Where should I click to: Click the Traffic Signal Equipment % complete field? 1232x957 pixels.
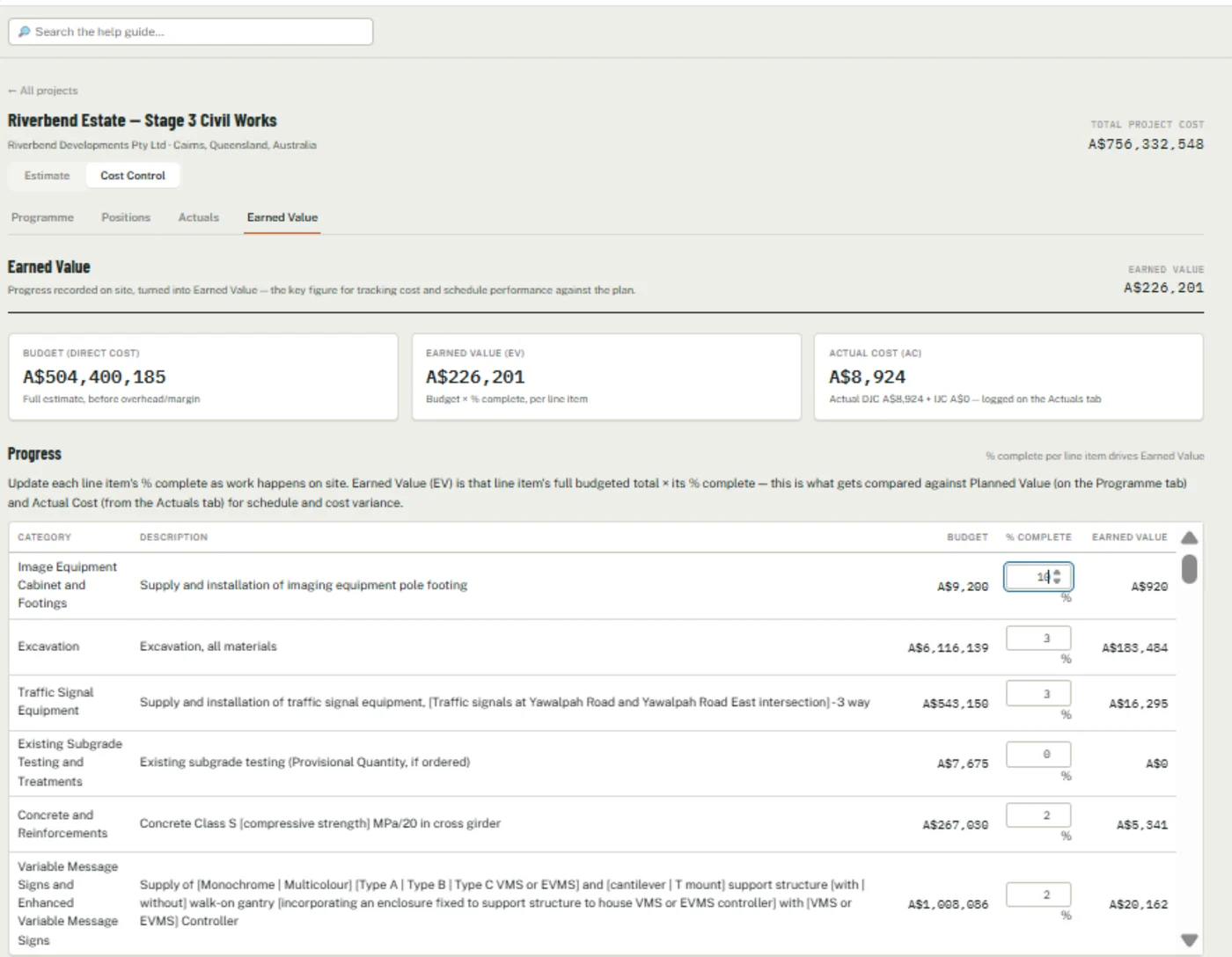point(1038,693)
